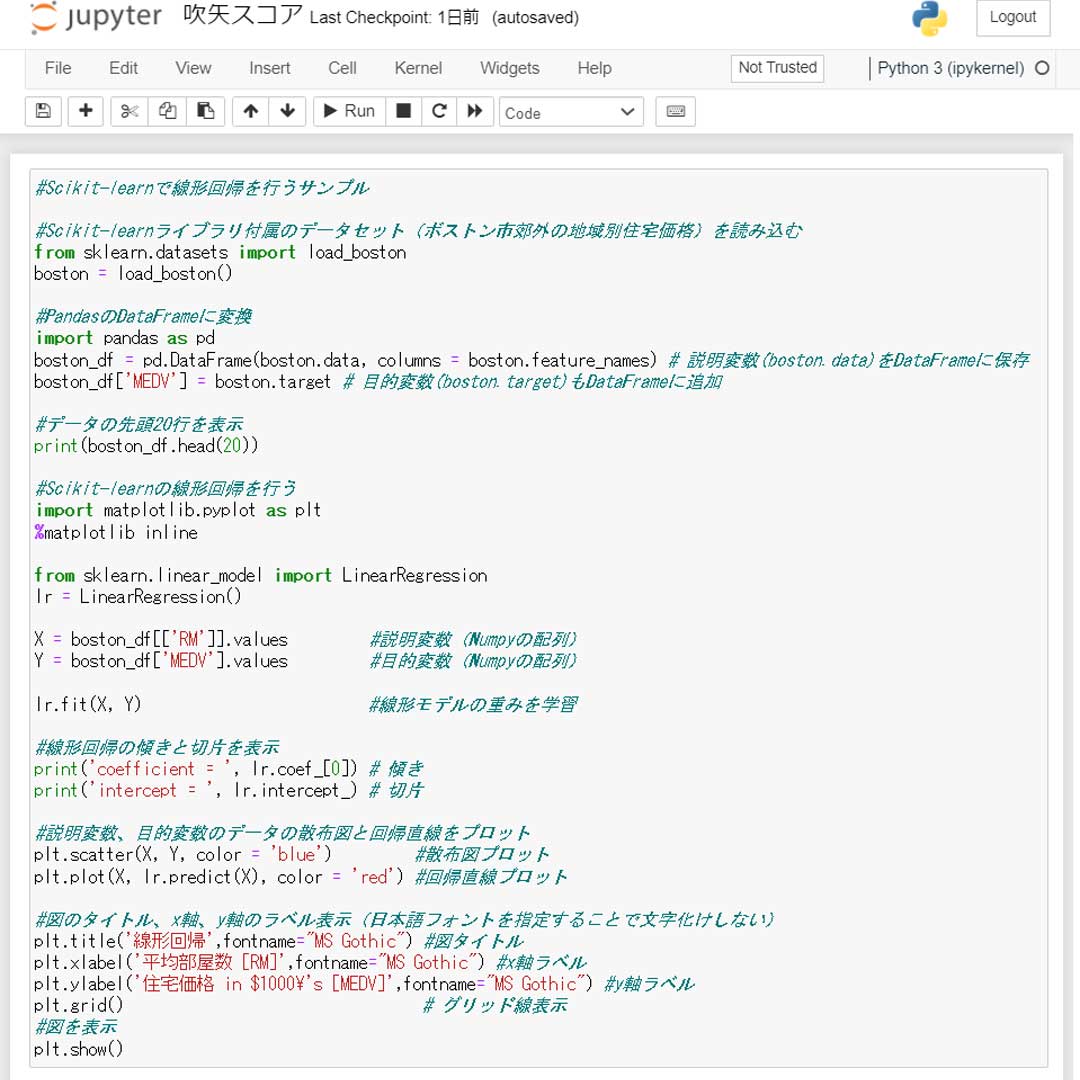Open the File menu
Screen dimensions: 1080x1080
58,68
